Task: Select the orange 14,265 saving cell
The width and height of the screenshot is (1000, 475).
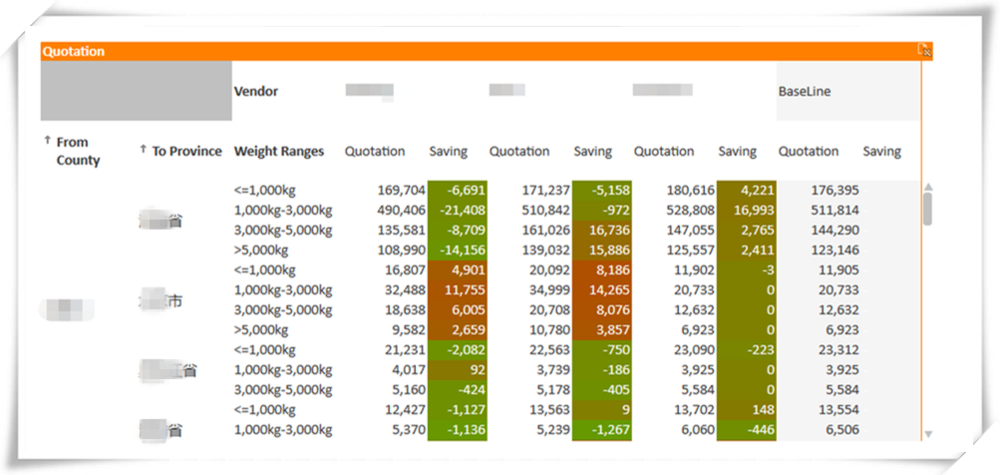Action: [x=601, y=291]
